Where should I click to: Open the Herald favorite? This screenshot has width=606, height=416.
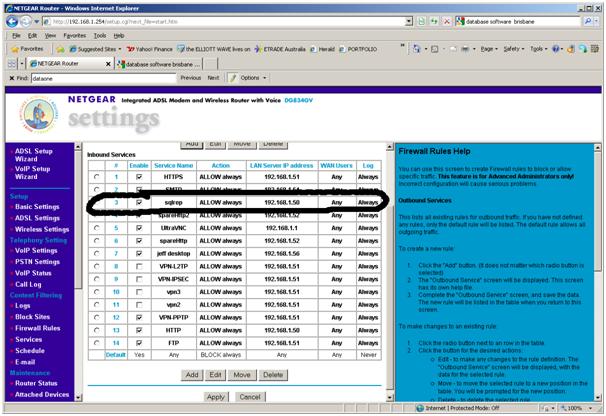click(x=322, y=49)
